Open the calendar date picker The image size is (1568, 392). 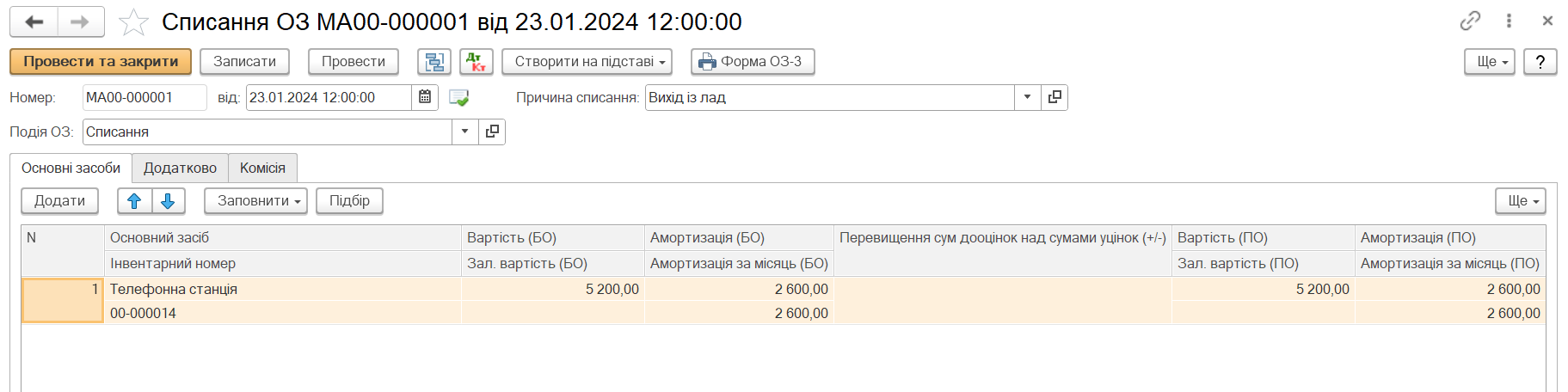pyautogui.click(x=425, y=97)
